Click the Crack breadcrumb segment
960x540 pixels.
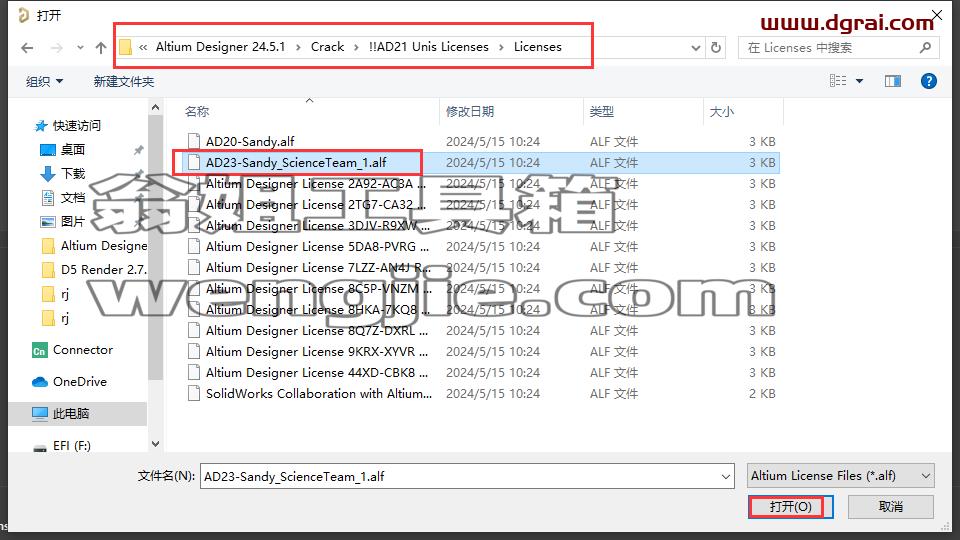[x=328, y=47]
